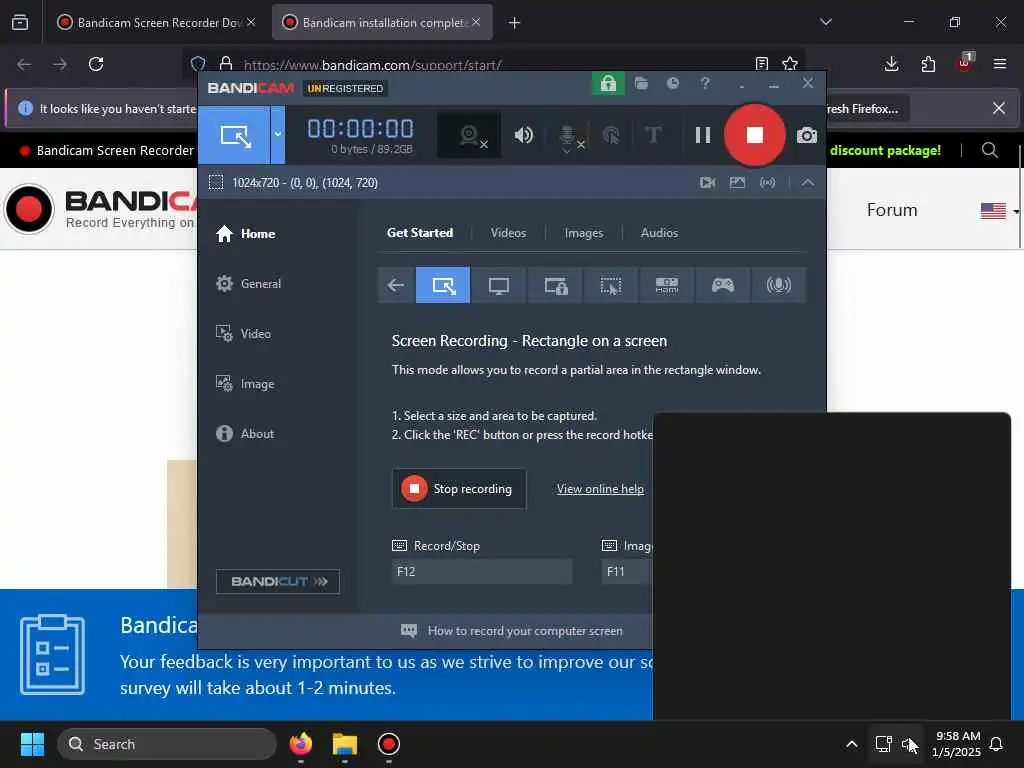Screen dimensions: 1024x768
Task: Open the recording mode dropdown arrow
Action: point(278,135)
